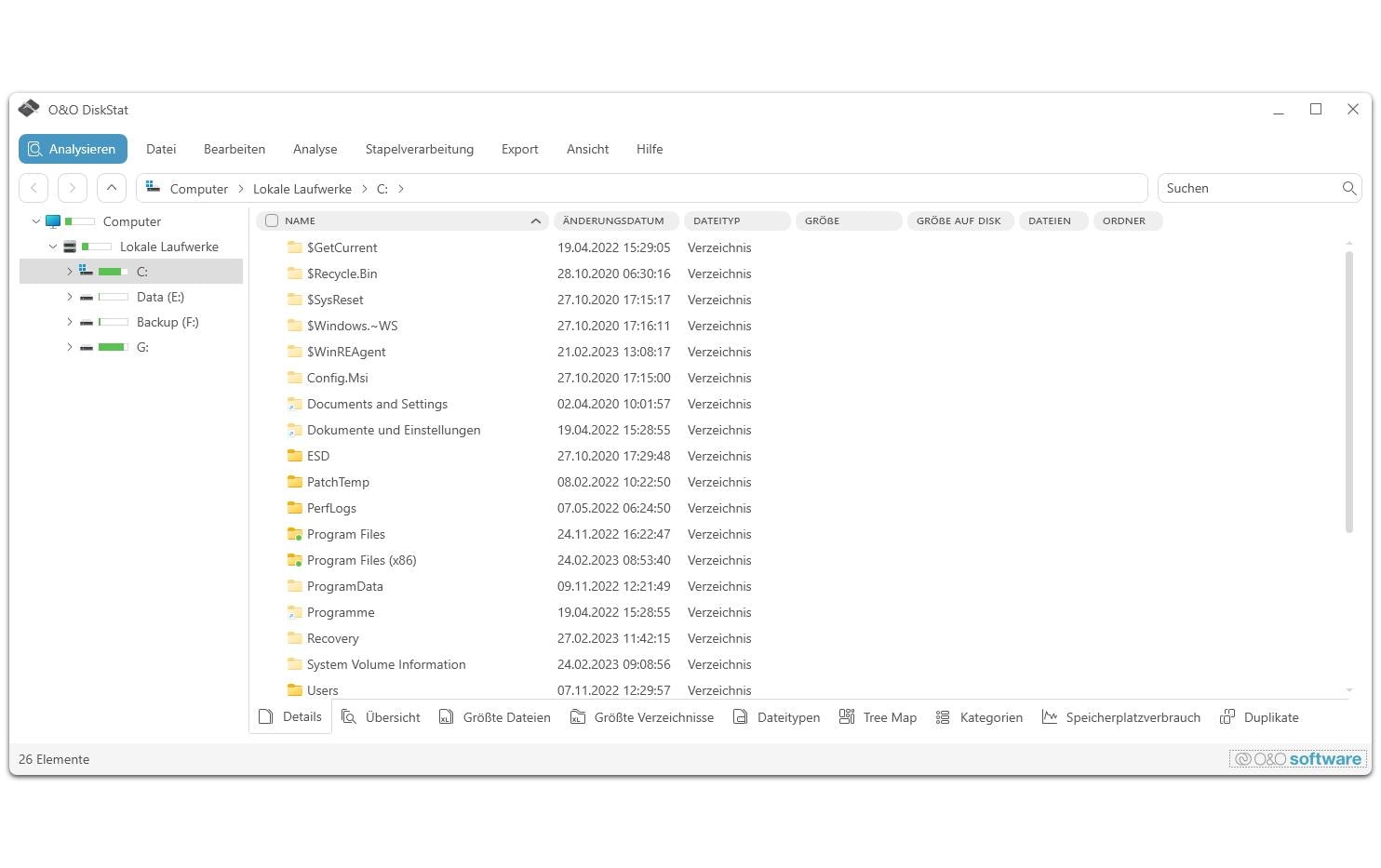Click the Analysieren button
Screen dimensions: 1381x868
(73, 149)
